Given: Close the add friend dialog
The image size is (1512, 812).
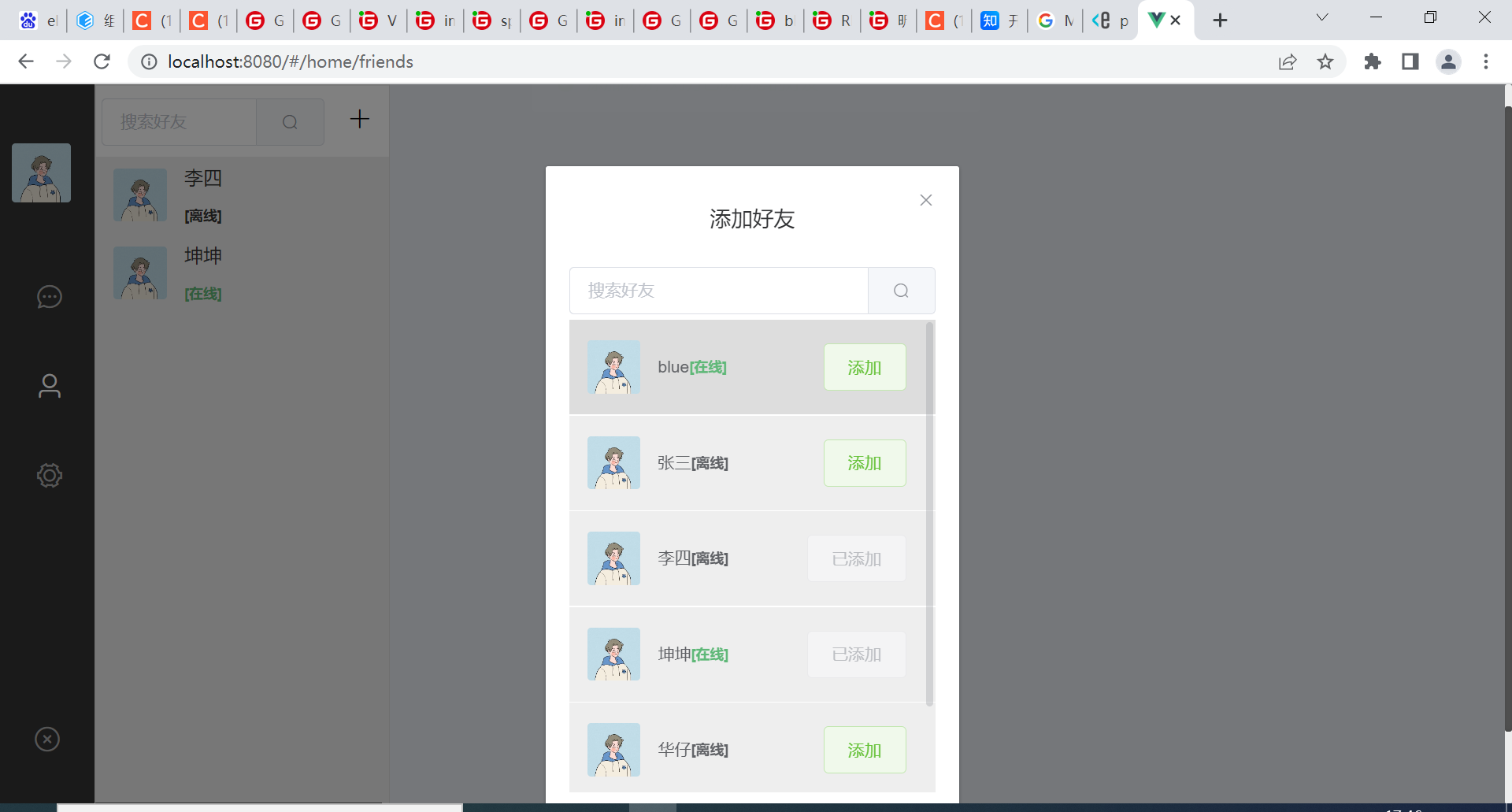Looking at the screenshot, I should coord(926,200).
